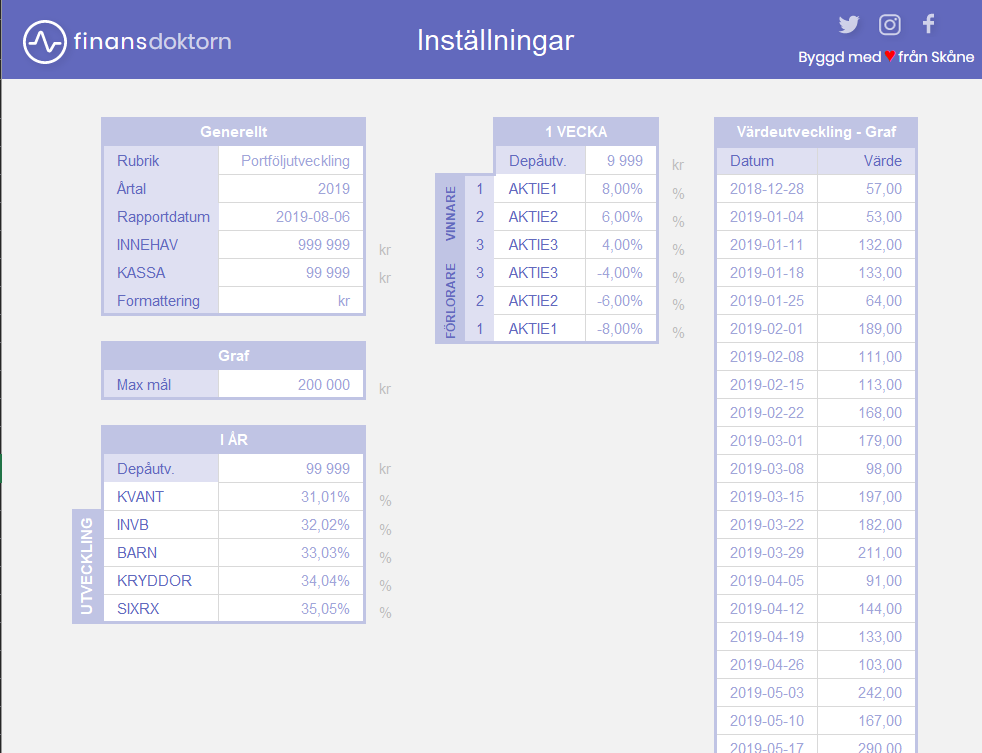This screenshot has height=753, width=982.
Task: Select the date cell 2019-04-26
Action: coord(767,665)
